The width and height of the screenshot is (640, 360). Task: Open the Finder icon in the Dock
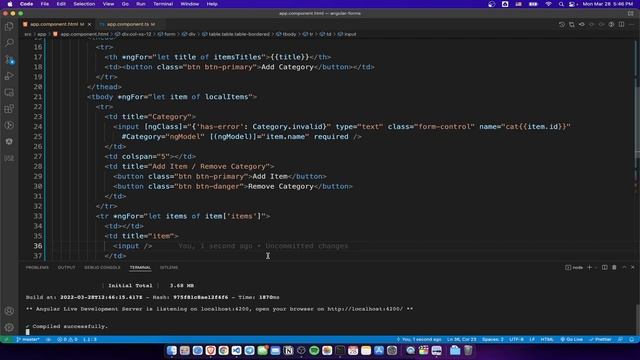(172, 350)
